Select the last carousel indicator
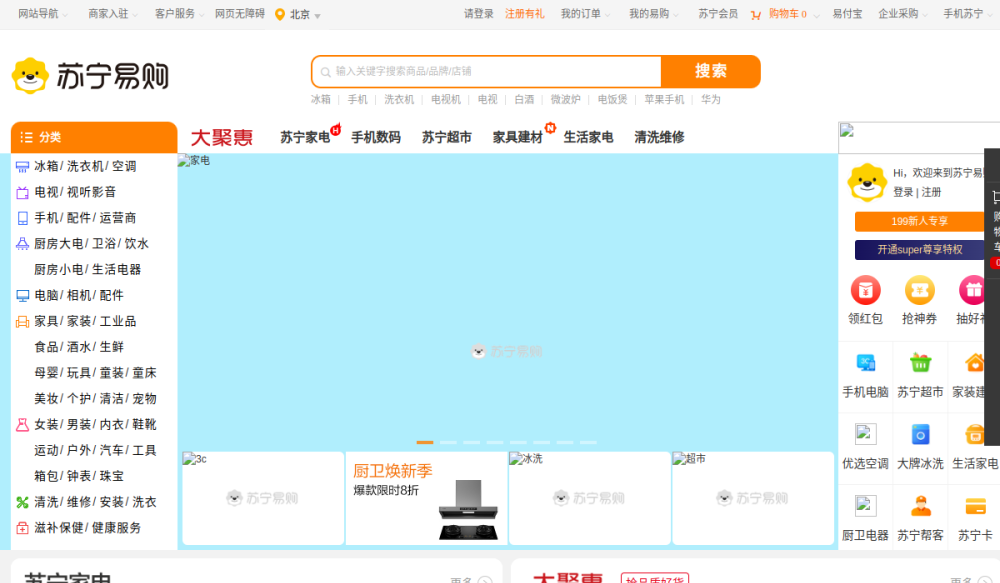The width and height of the screenshot is (1000, 583). (589, 442)
